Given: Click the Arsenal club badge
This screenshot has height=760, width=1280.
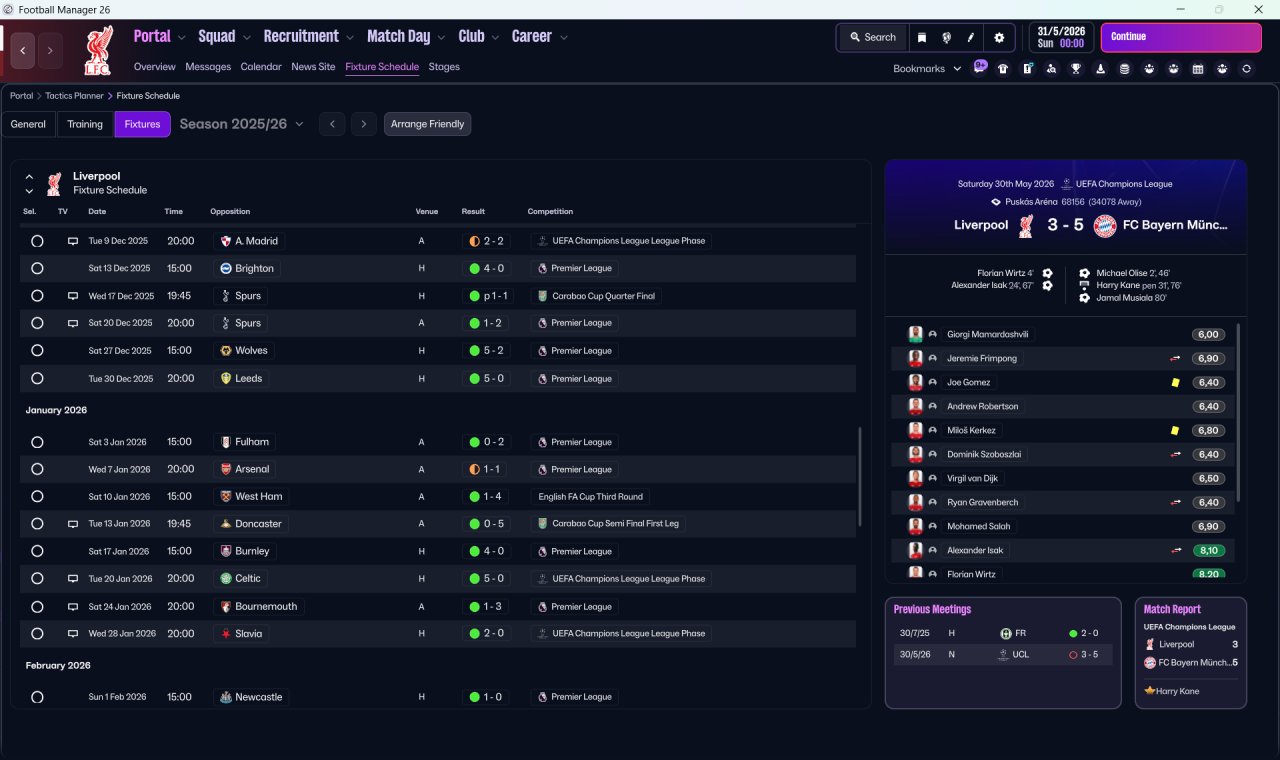Looking at the screenshot, I should [x=226, y=469].
